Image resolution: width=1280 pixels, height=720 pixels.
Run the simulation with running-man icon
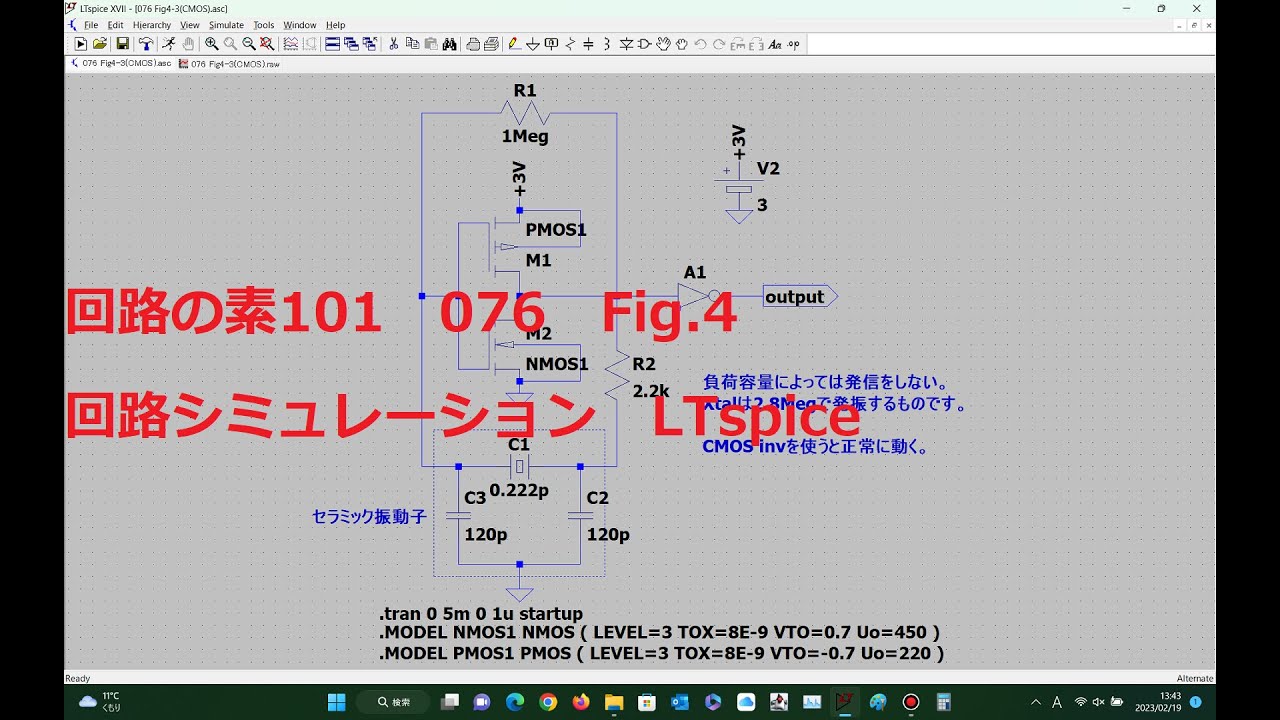(168, 44)
